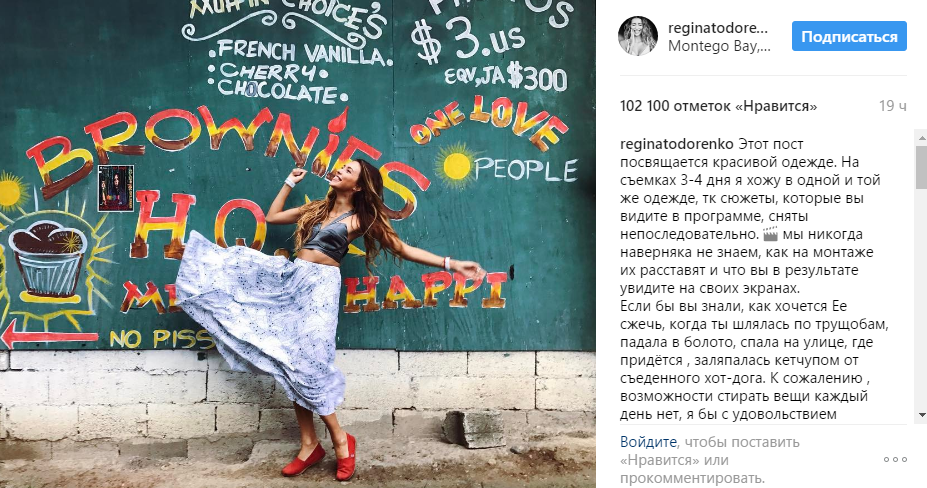Click the caption scrollbar thumb
This screenshot has width=927, height=488.
[x=921, y=167]
